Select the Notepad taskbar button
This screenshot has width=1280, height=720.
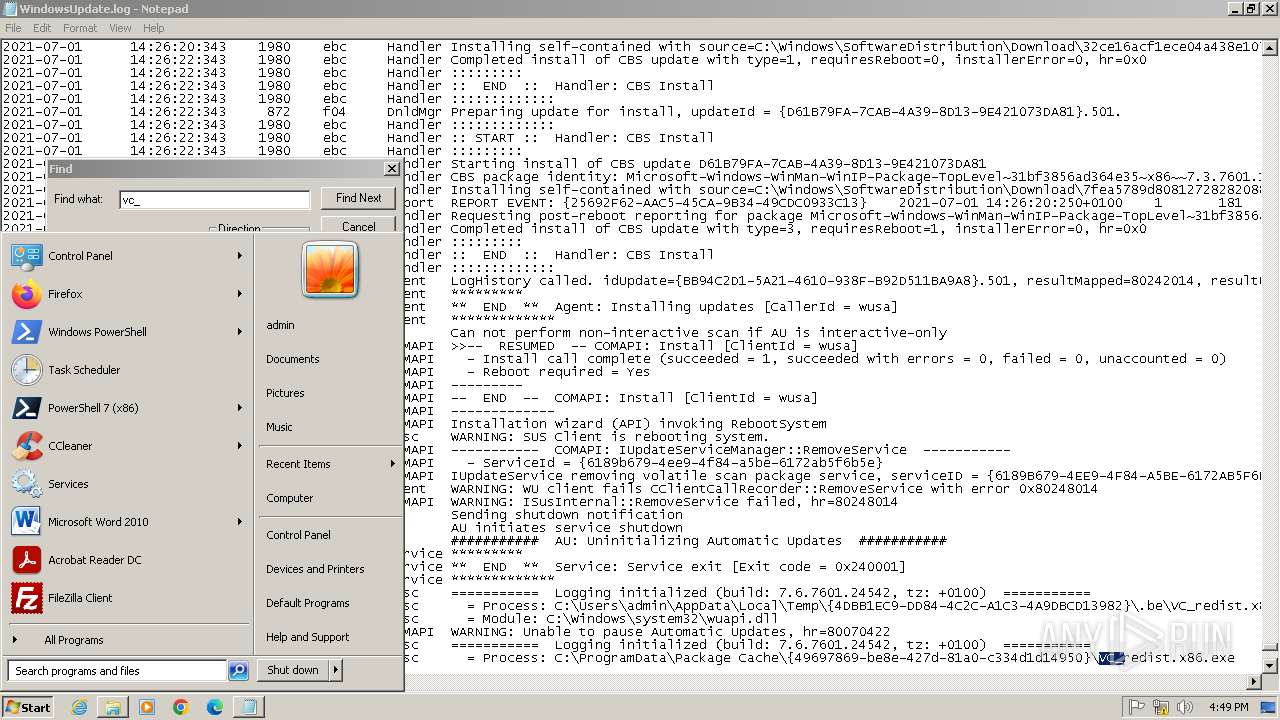pos(246,707)
